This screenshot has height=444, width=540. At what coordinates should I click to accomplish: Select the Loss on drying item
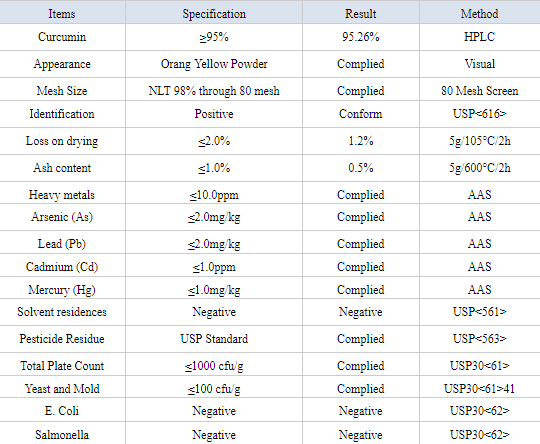(62, 141)
